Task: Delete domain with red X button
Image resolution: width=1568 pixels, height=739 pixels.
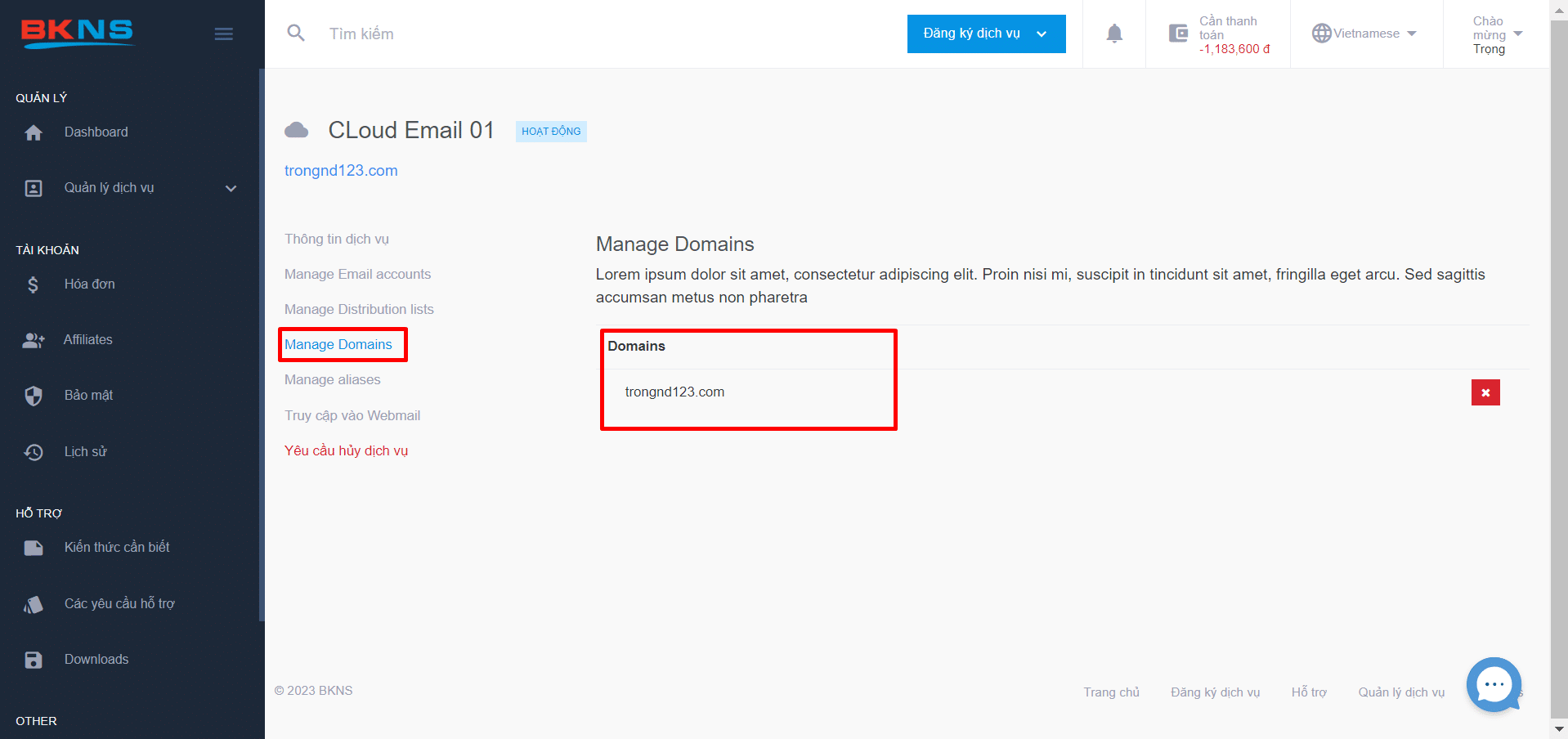Action: coord(1485,392)
